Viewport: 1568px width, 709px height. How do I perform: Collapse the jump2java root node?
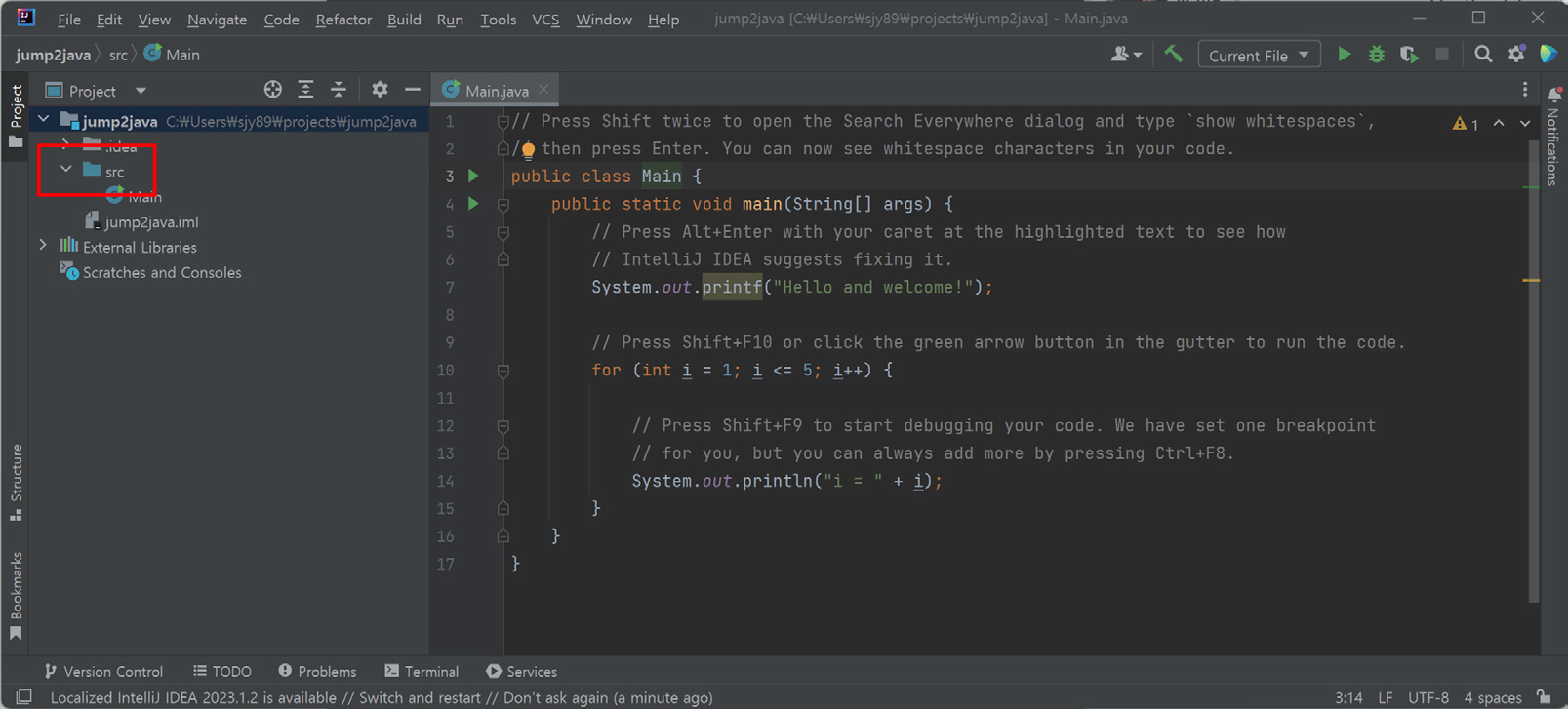point(44,120)
